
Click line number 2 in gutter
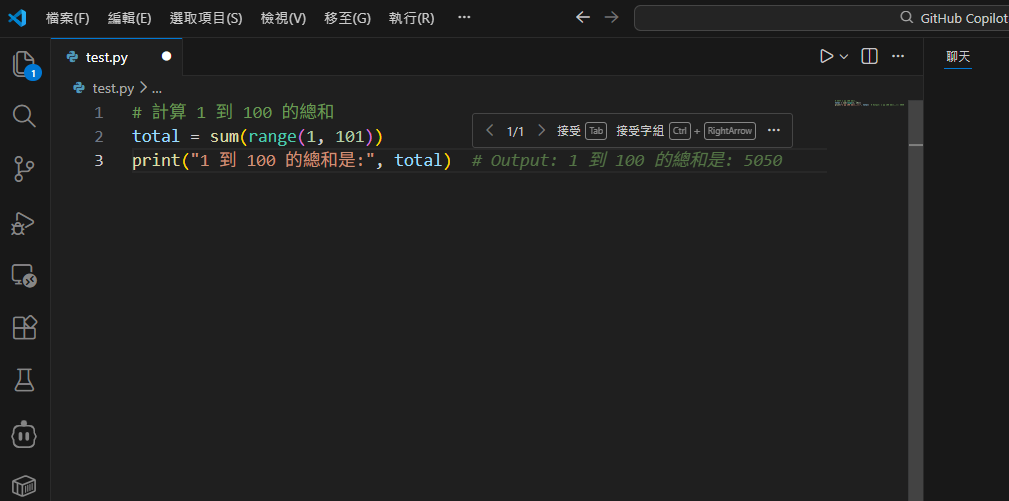(98, 137)
